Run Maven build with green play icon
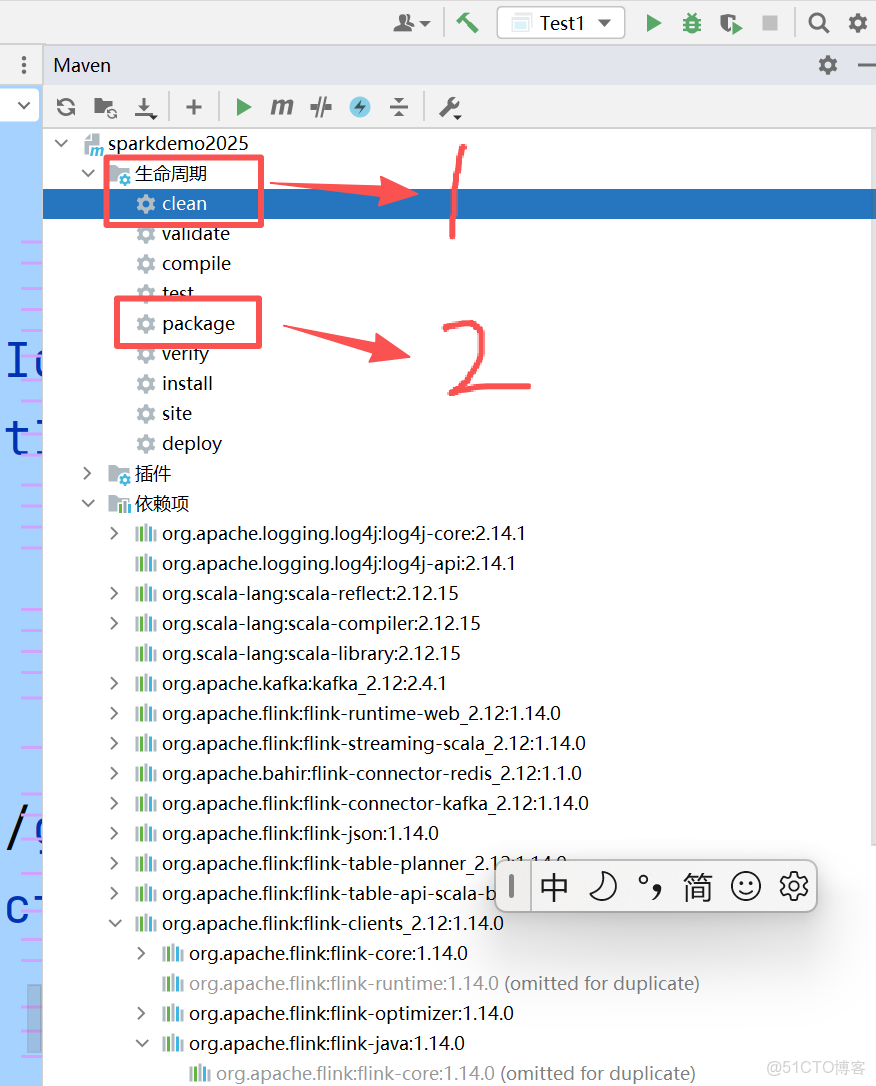This screenshot has width=876, height=1086. point(243,107)
